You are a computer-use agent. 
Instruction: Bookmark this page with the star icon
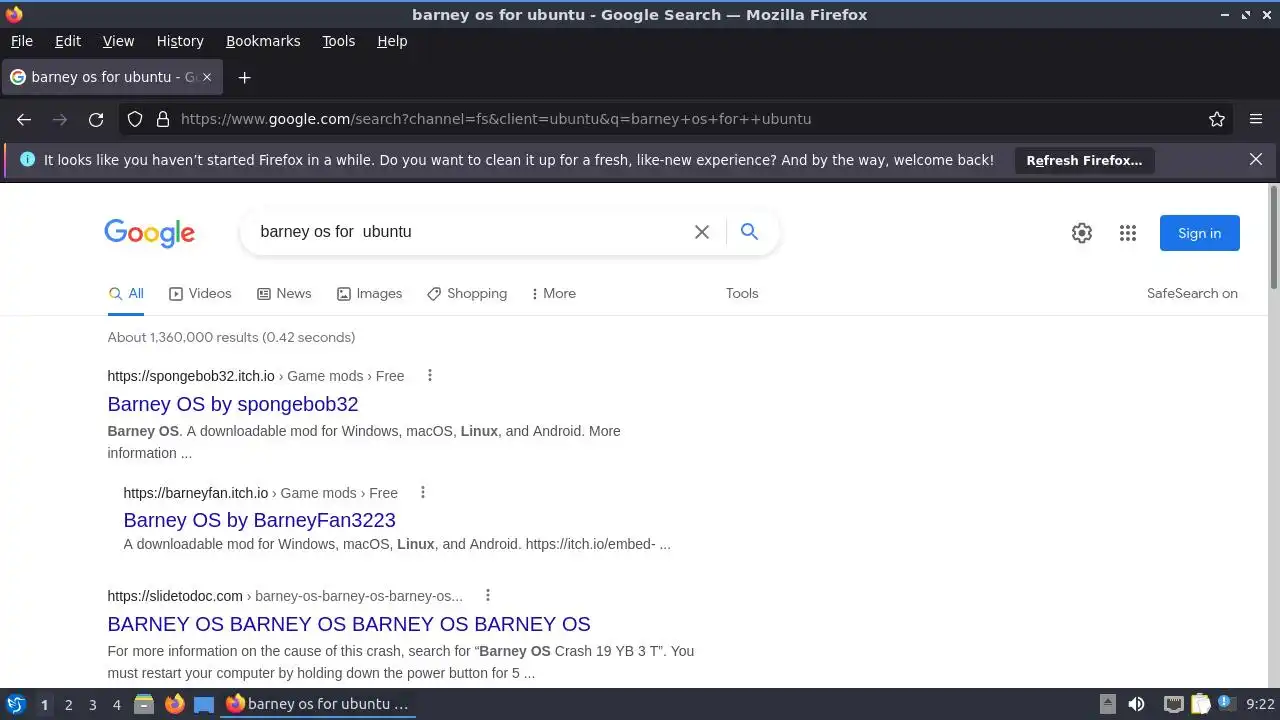[x=1217, y=119]
